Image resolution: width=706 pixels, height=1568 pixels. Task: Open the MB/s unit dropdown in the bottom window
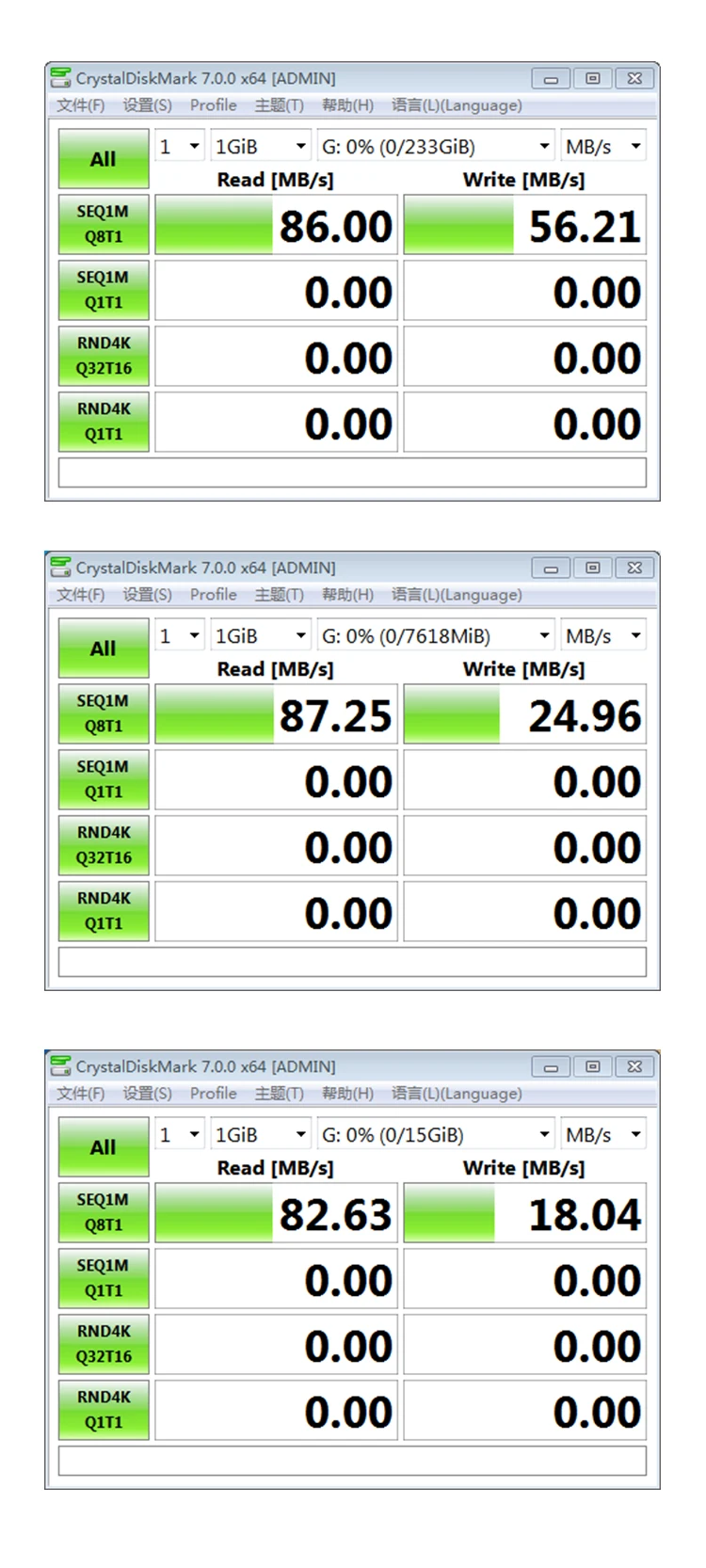pos(603,1135)
